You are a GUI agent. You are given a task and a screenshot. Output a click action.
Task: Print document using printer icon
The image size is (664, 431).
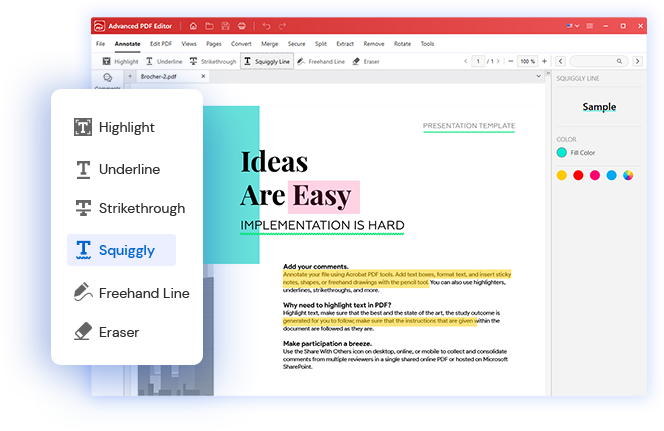click(x=241, y=26)
